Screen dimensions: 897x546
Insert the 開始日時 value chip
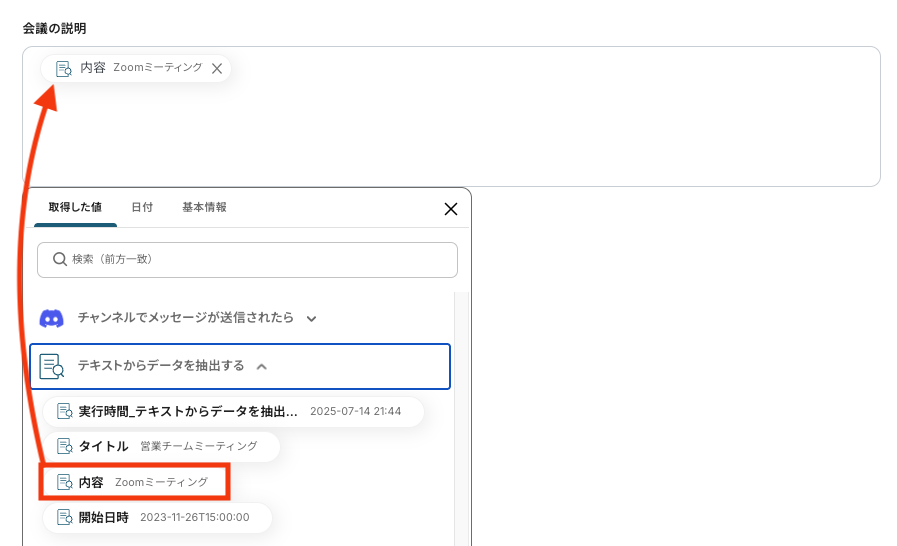(157, 517)
